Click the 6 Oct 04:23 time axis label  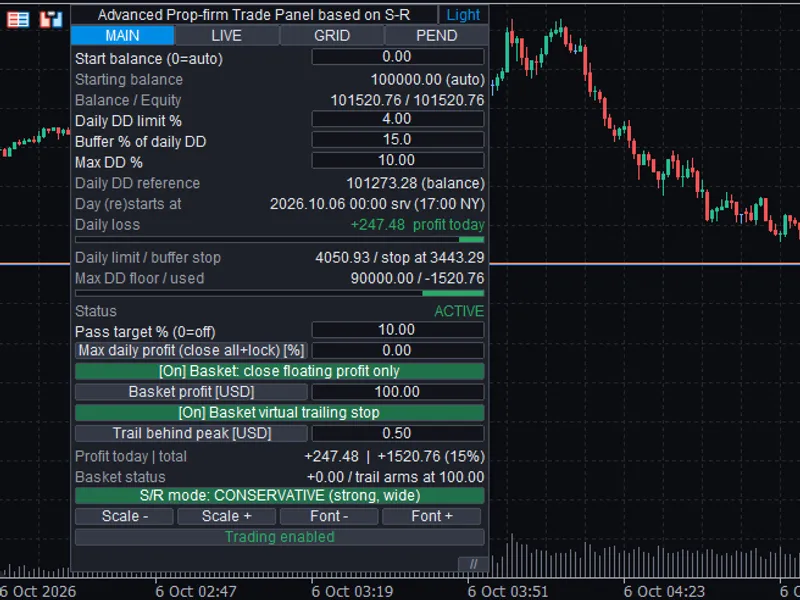coord(664,592)
